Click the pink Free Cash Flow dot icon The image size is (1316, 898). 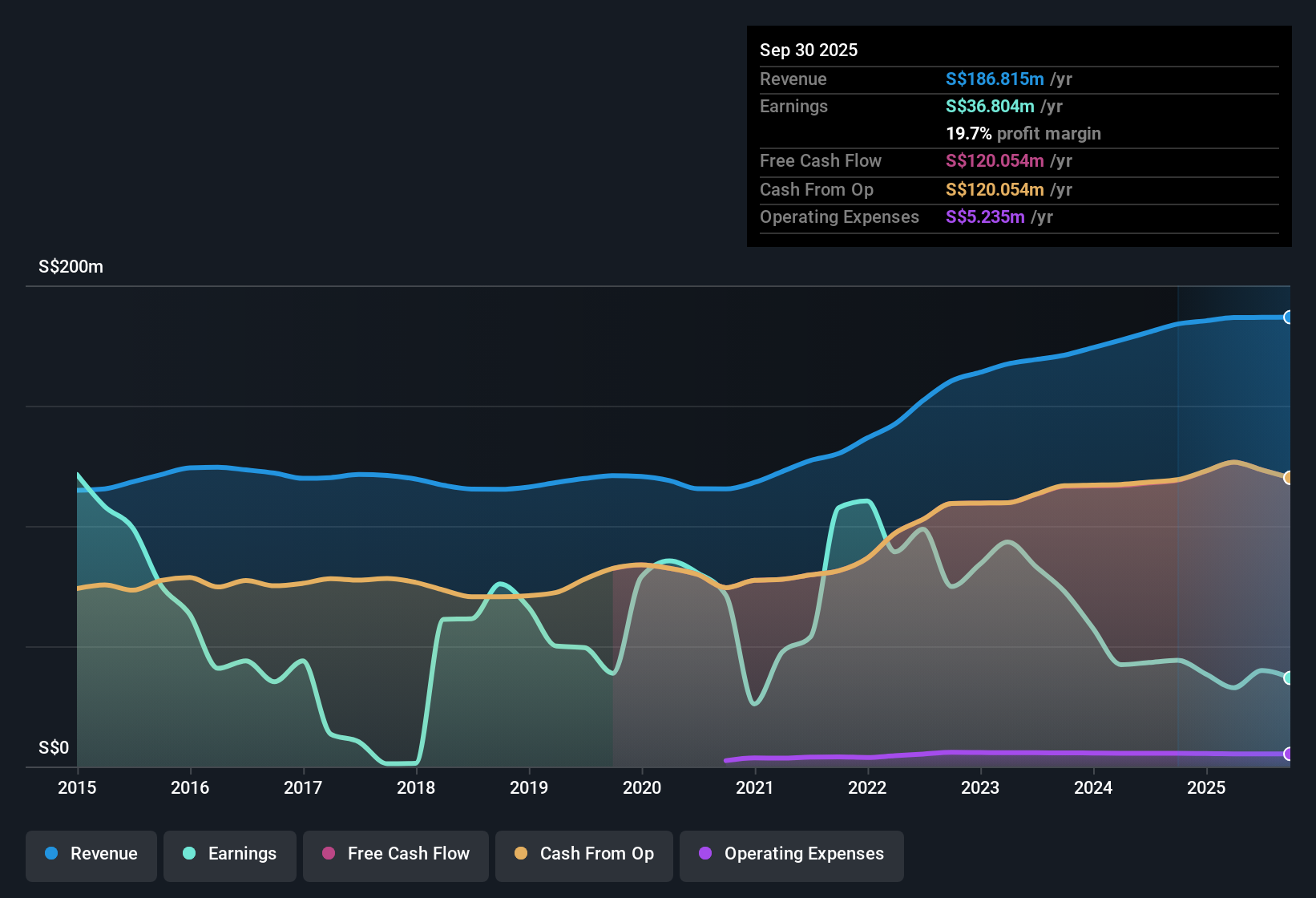(x=328, y=854)
